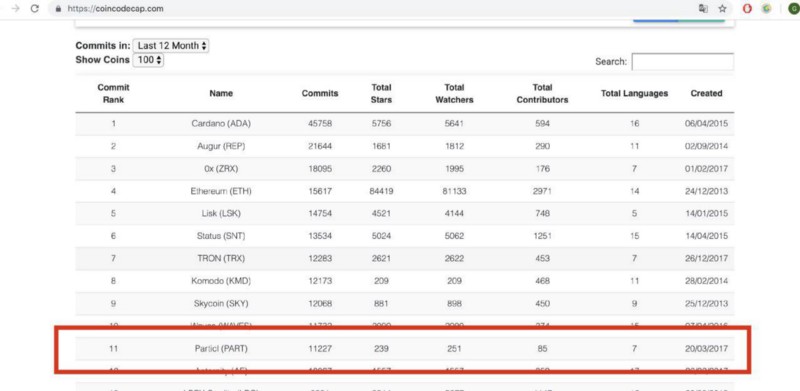Click Ethereum's commits value 15617
Image resolution: width=800 pixels, height=391 pixels.
[320, 191]
